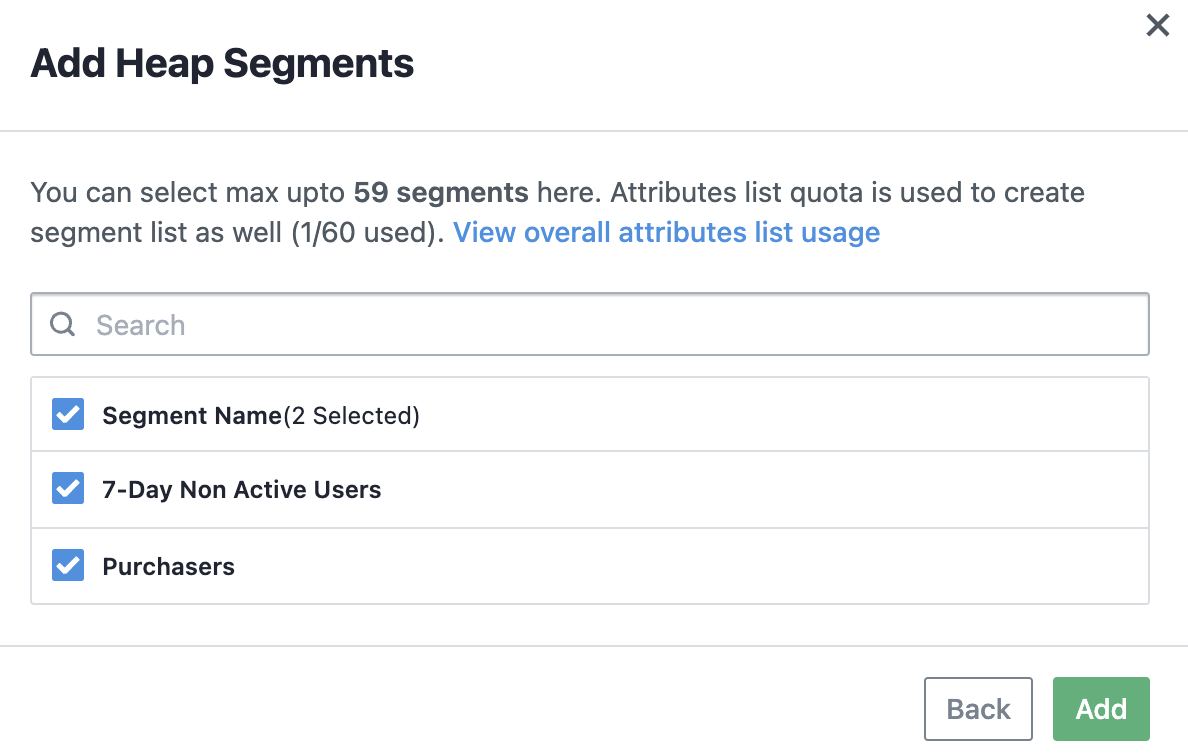The height and width of the screenshot is (756, 1188).
Task: Click the Add Heap Segments dialog title
Action: click(x=222, y=64)
